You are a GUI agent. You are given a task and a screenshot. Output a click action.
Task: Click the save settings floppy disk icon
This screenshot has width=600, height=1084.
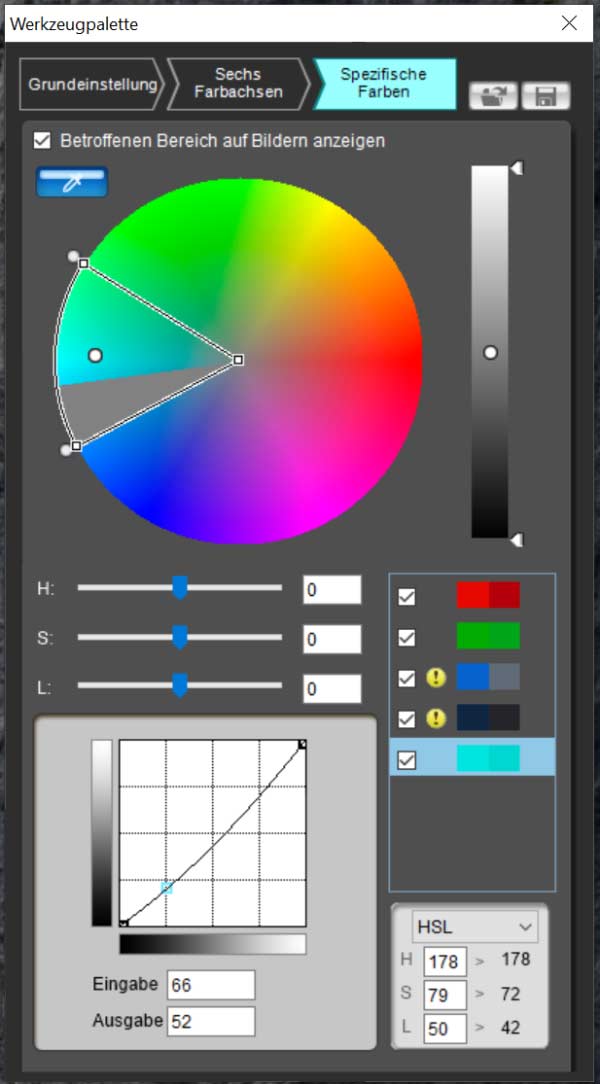pos(546,96)
